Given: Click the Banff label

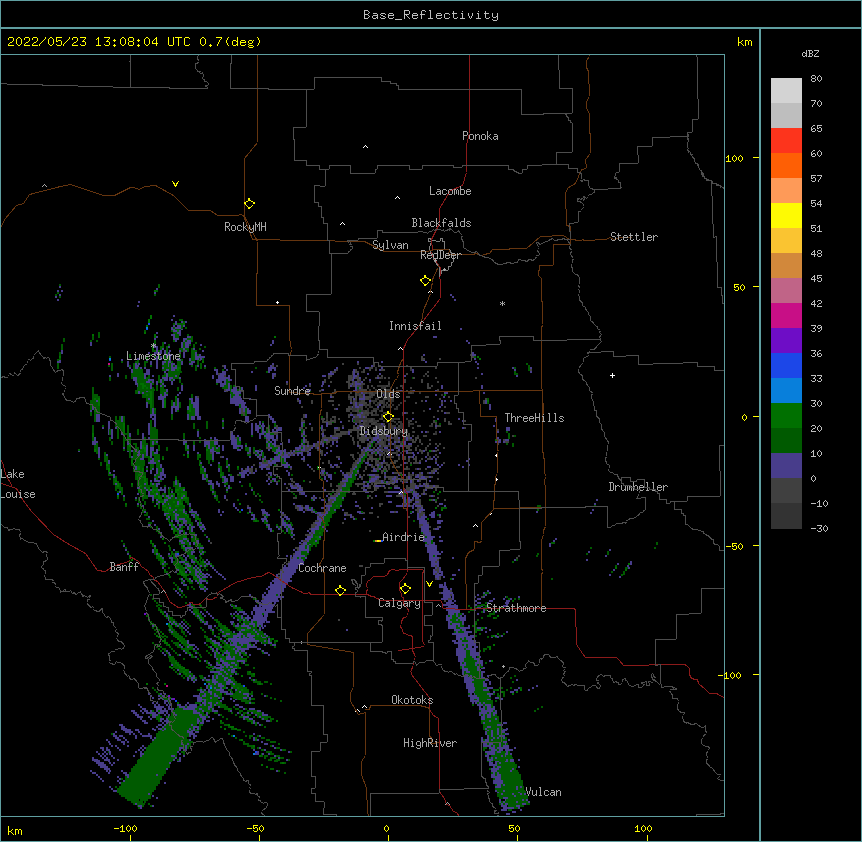Looking at the screenshot, I should (124, 567).
